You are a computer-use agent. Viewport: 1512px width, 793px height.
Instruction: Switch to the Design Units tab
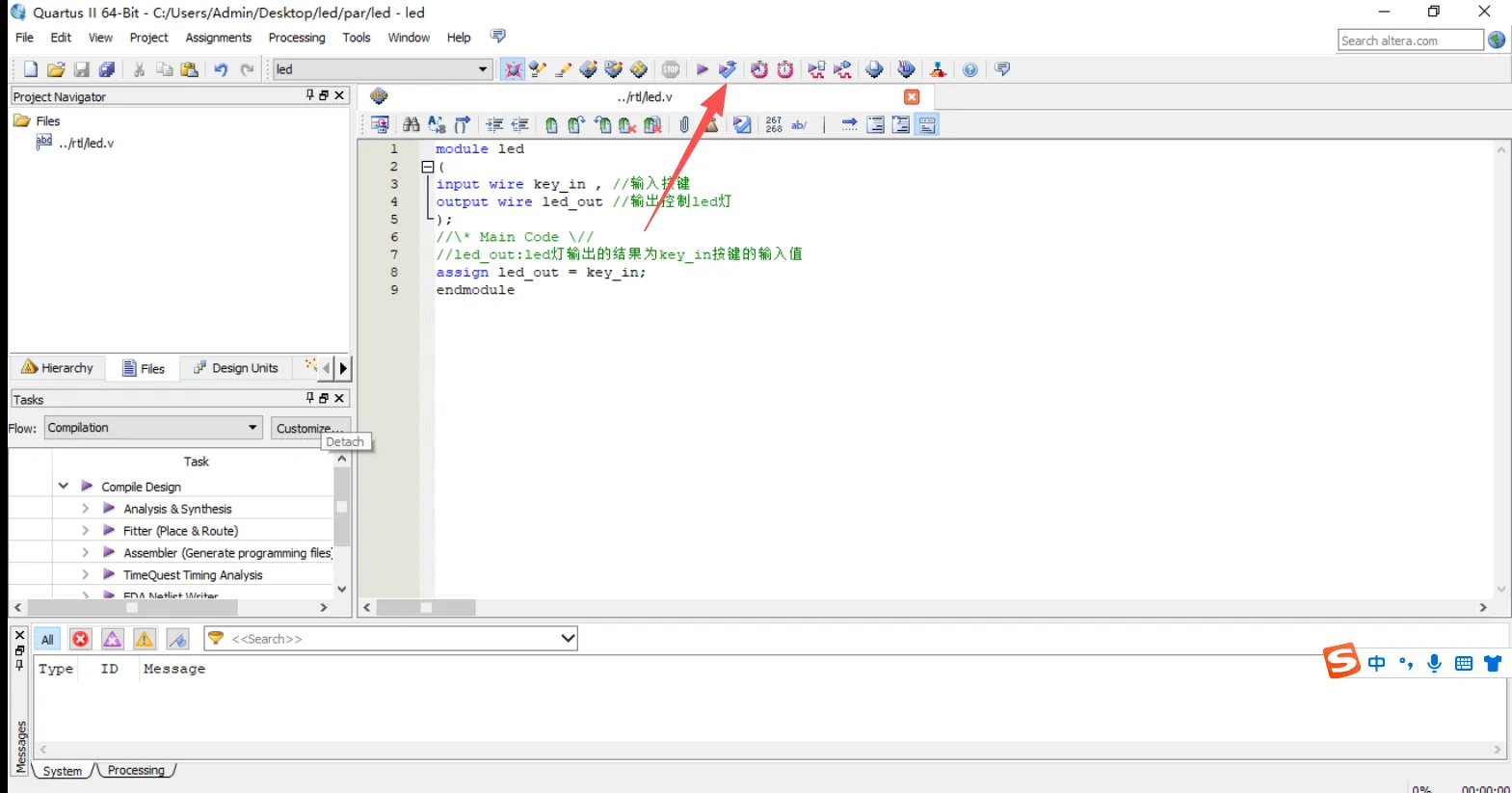(236, 368)
